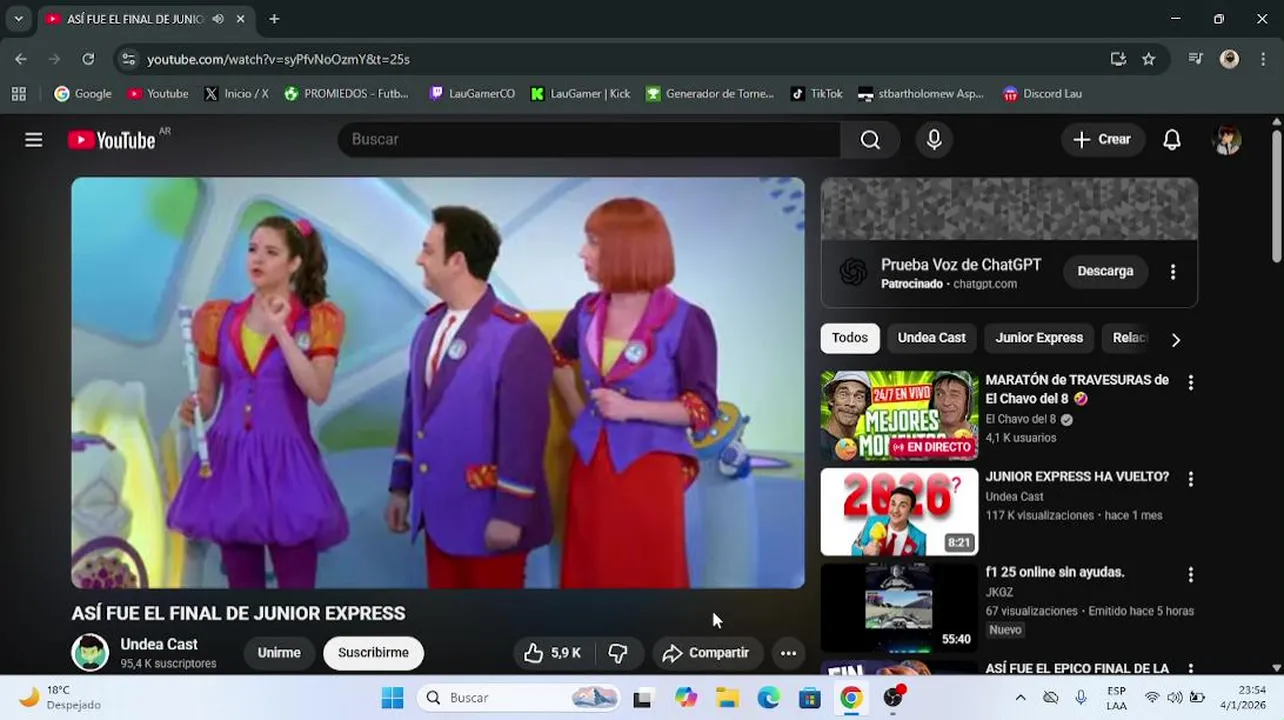Select the Todos filter chip
The width and height of the screenshot is (1284, 720).
click(x=850, y=338)
